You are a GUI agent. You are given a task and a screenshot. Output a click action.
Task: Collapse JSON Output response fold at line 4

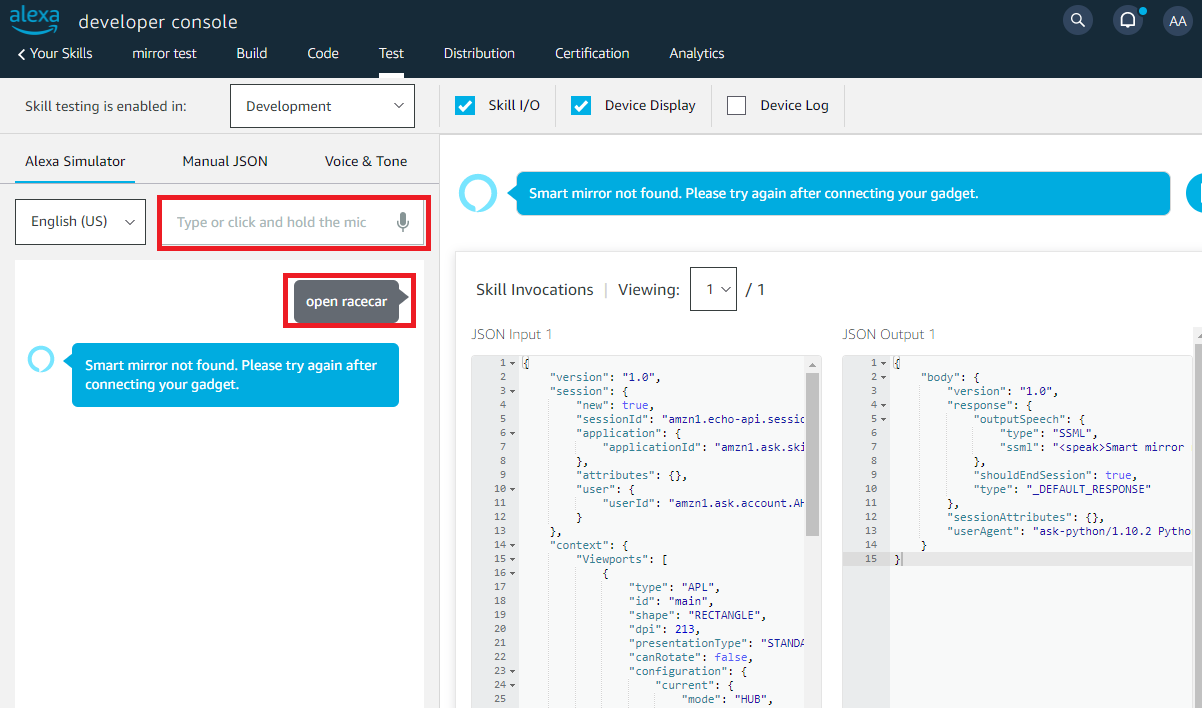[884, 405]
